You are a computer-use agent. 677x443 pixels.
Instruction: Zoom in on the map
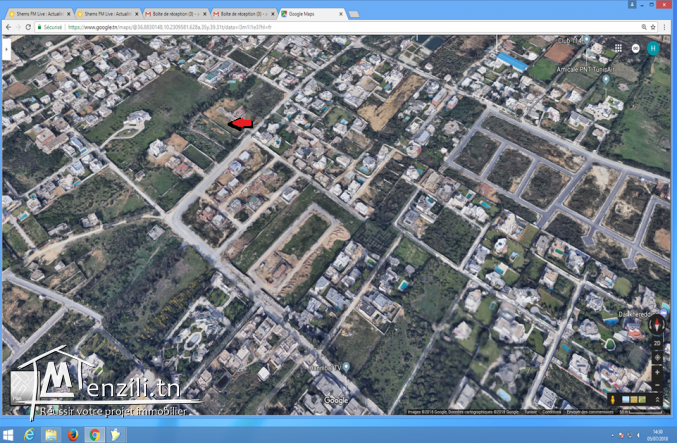pyautogui.click(x=657, y=371)
